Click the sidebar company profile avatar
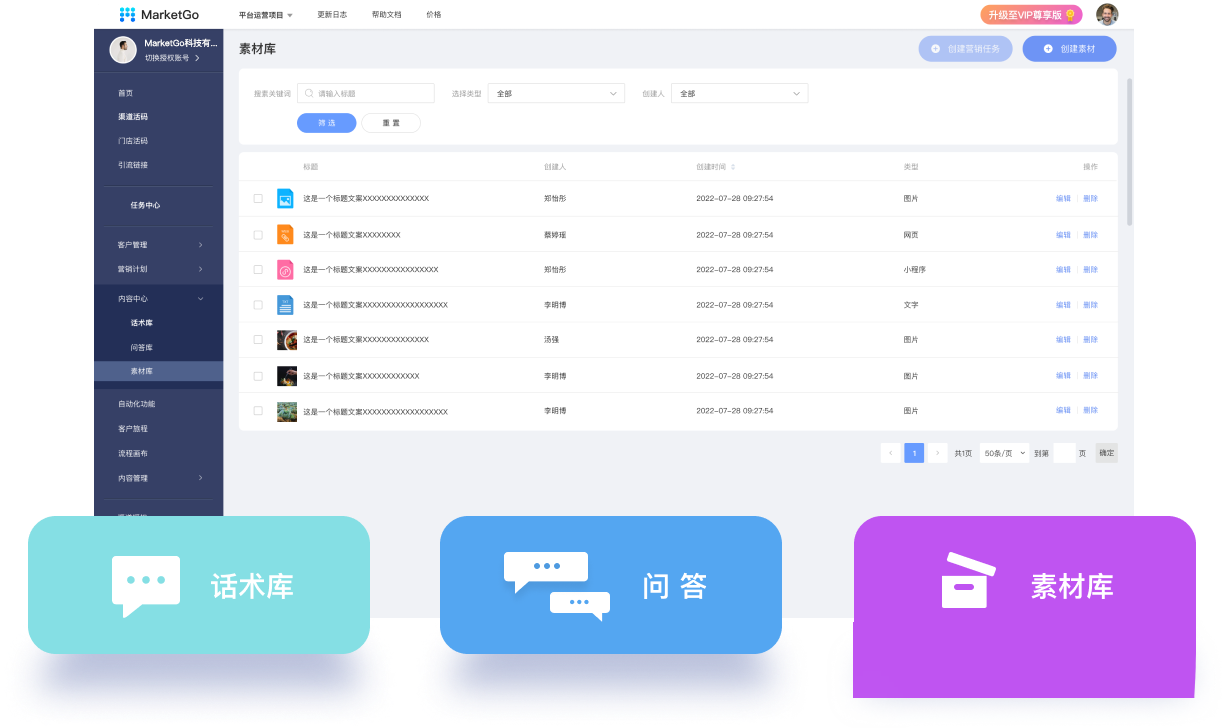This screenshot has width=1226, height=728. (123, 50)
